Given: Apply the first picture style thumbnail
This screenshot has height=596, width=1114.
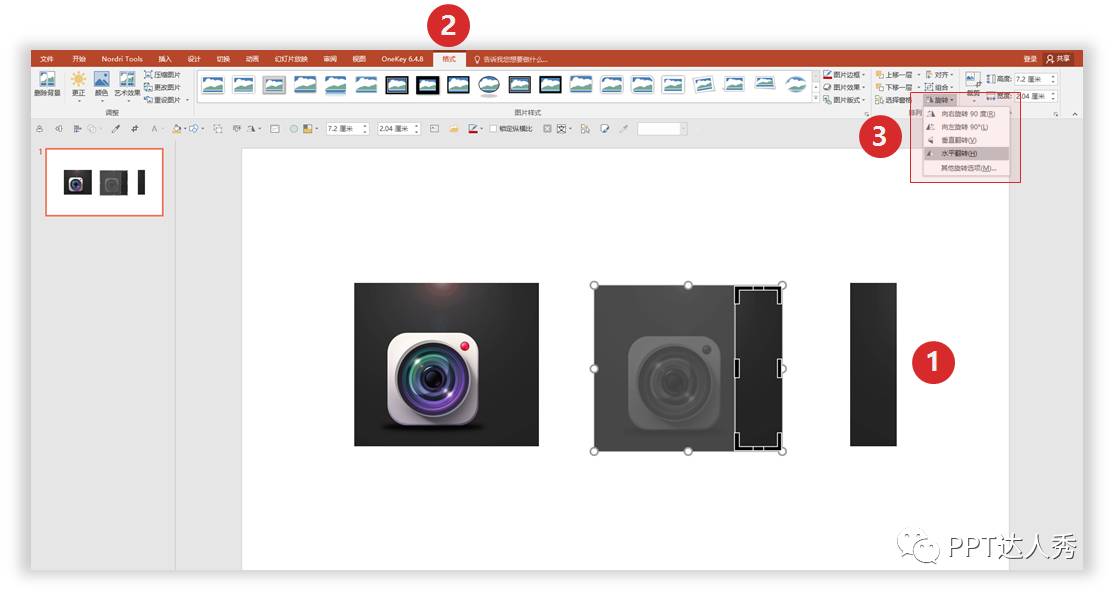Looking at the screenshot, I should click(x=212, y=85).
